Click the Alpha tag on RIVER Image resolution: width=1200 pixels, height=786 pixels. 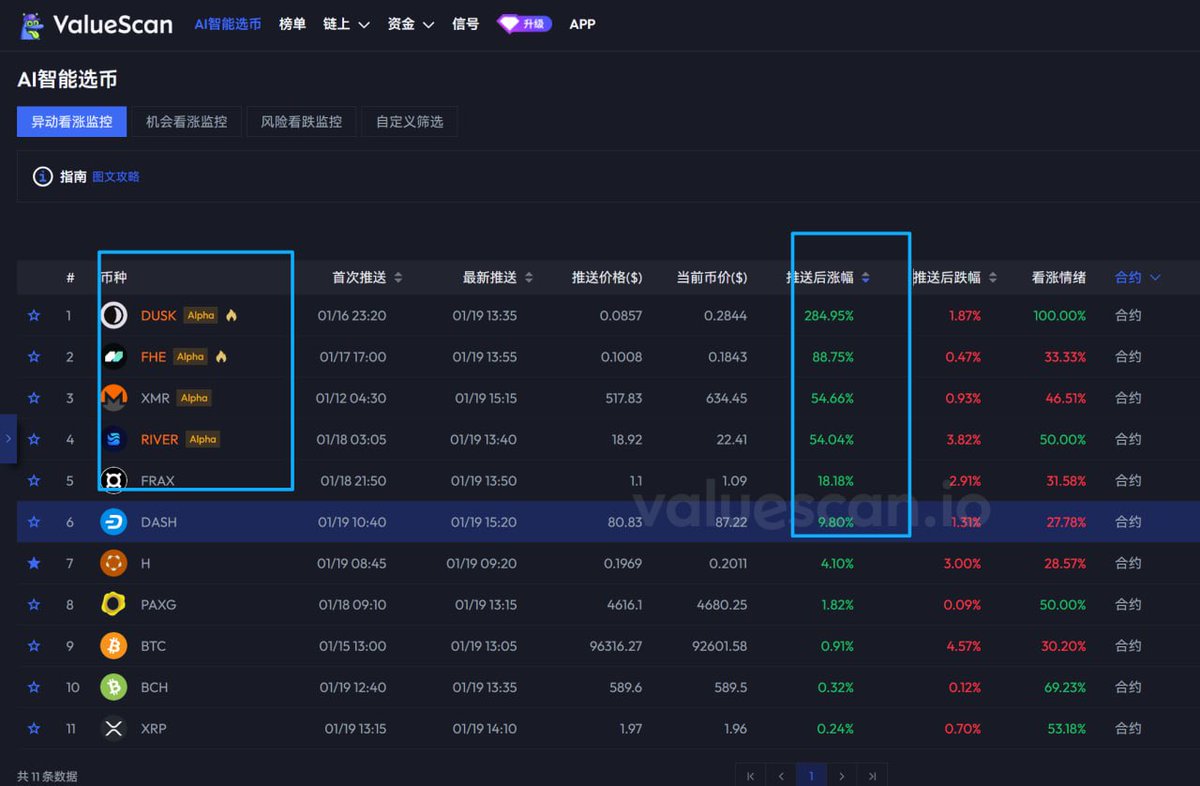coord(202,439)
